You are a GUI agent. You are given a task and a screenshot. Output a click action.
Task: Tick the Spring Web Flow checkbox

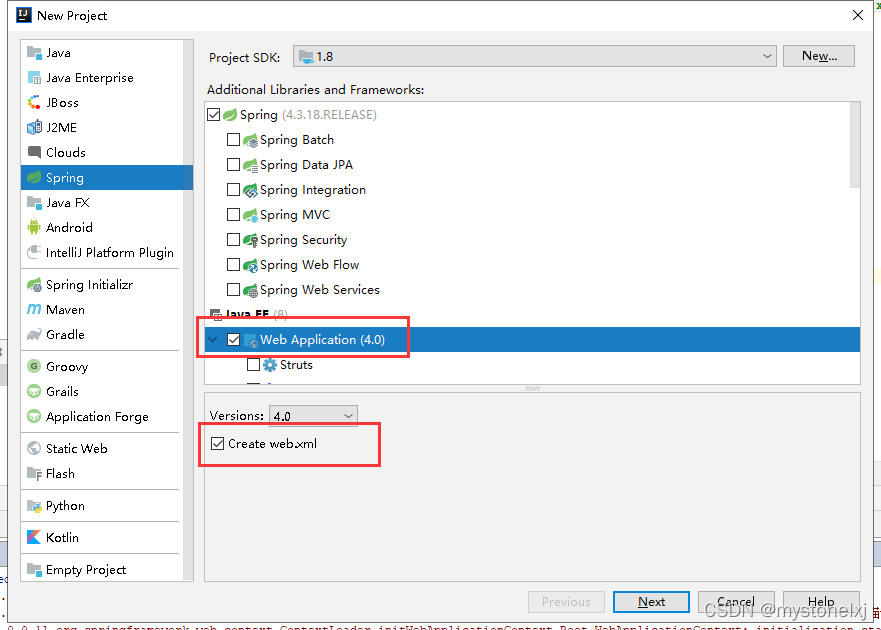coord(233,265)
